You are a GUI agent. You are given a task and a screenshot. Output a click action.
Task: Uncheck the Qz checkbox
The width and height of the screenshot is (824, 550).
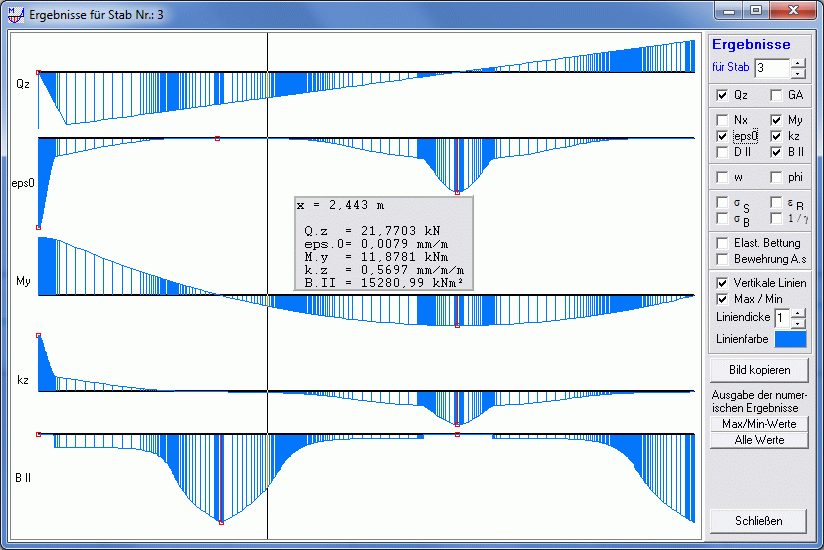click(x=723, y=95)
